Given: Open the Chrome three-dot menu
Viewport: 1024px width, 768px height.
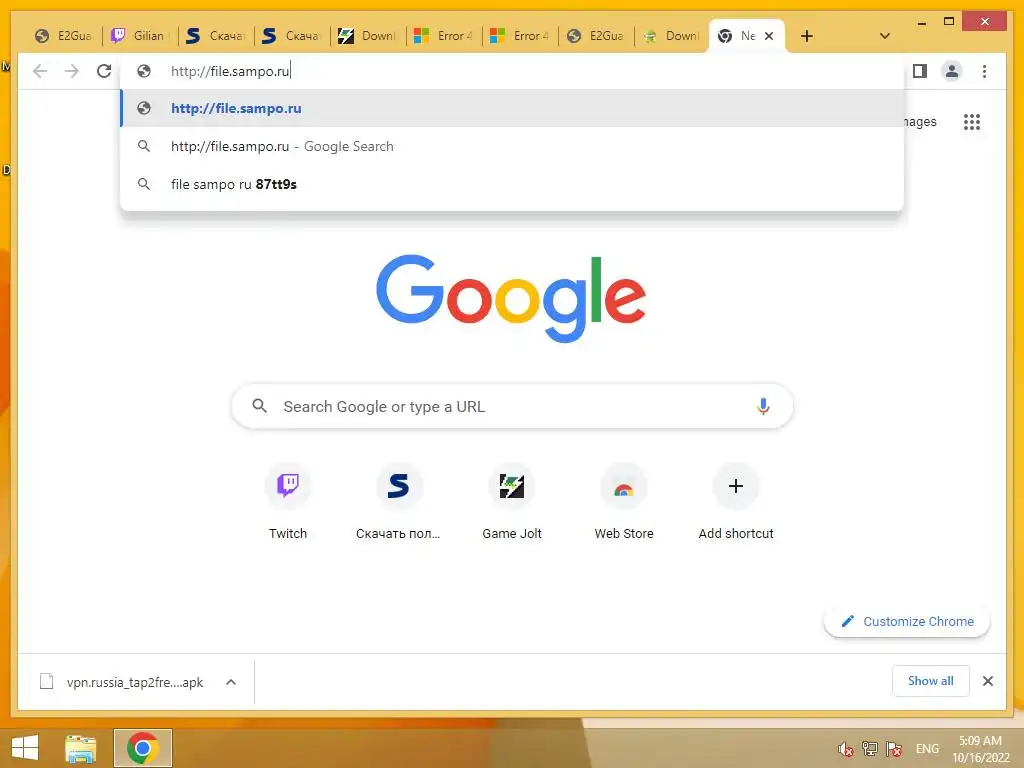Looking at the screenshot, I should pos(984,71).
